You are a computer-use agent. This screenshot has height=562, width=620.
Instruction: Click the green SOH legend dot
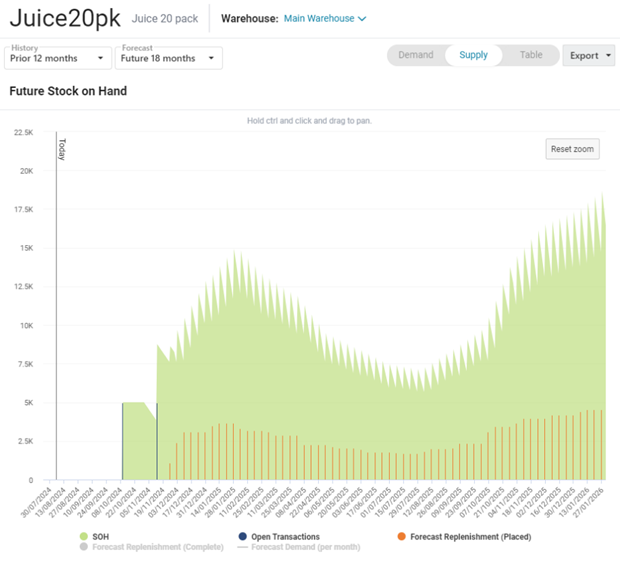click(84, 537)
